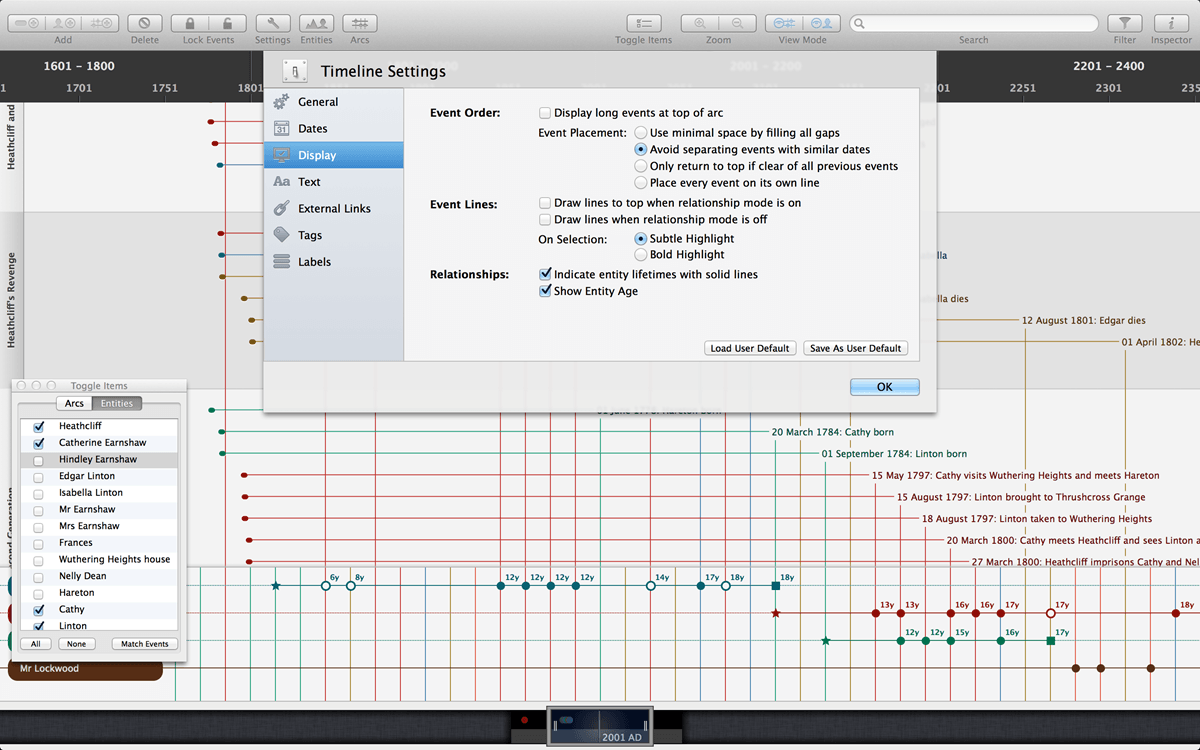Click event '15 August 1797: Linton brought to Thrushcross Grange'

(1021, 497)
